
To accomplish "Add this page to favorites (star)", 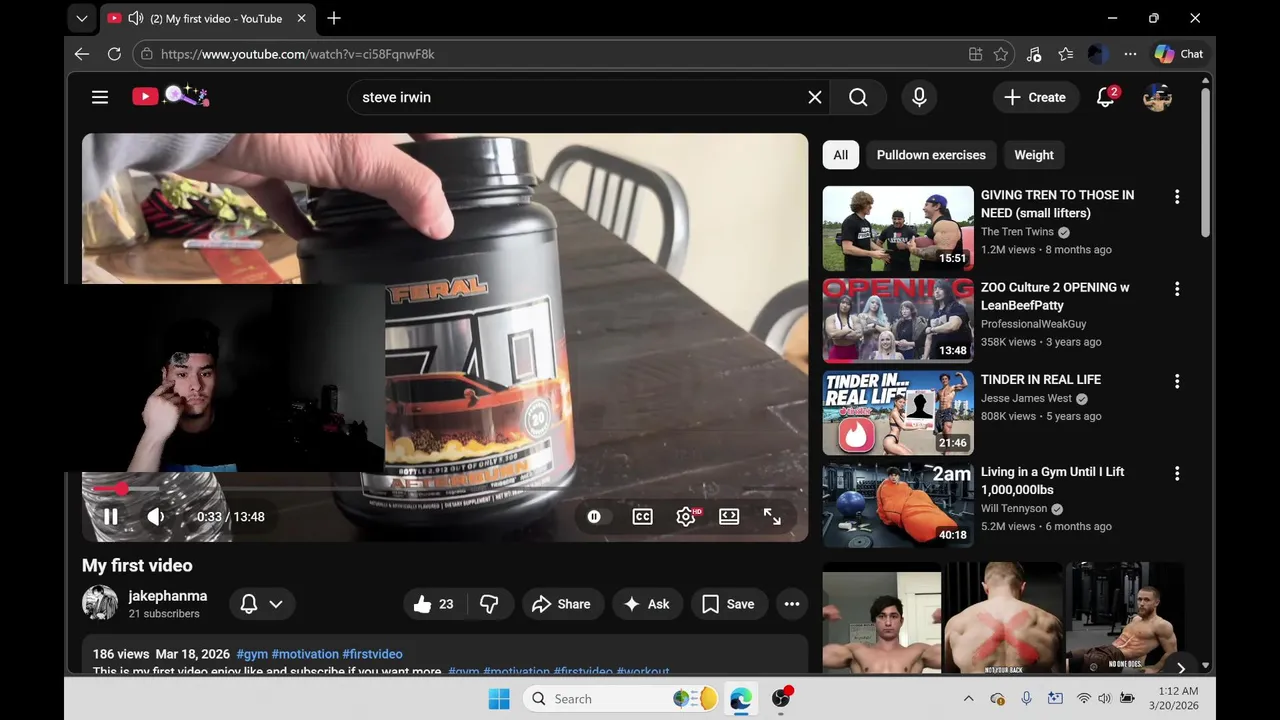I will point(1001,54).
